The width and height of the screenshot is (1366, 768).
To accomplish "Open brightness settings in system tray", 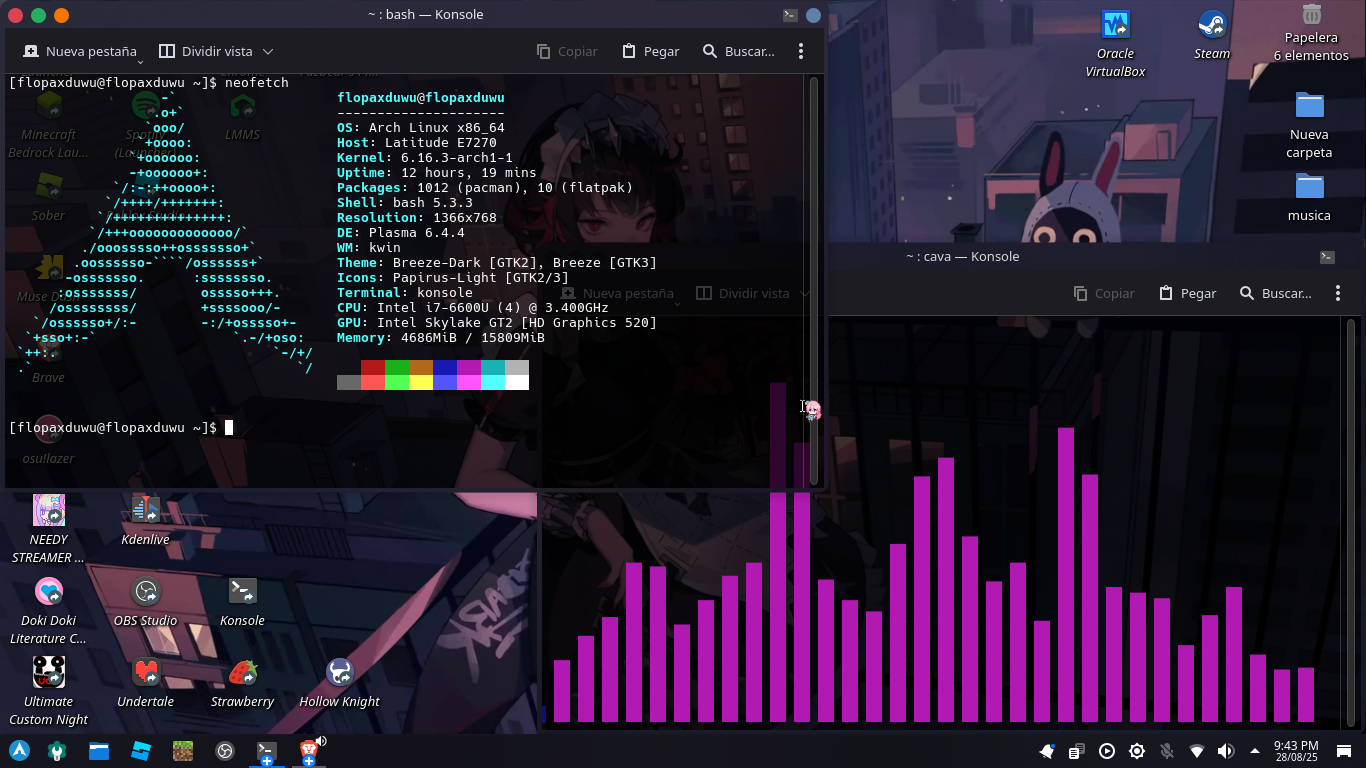I will point(1137,751).
